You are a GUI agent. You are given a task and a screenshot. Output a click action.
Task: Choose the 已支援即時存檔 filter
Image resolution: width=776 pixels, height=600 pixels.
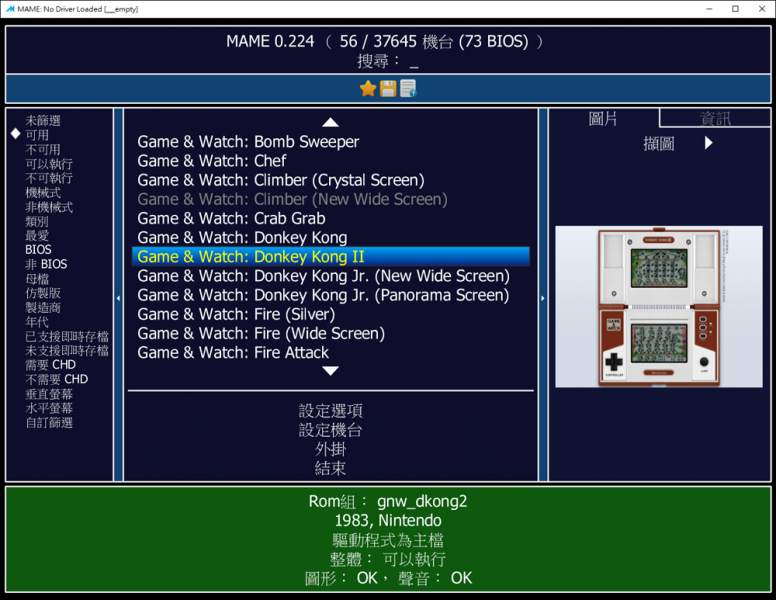[x=67, y=336]
